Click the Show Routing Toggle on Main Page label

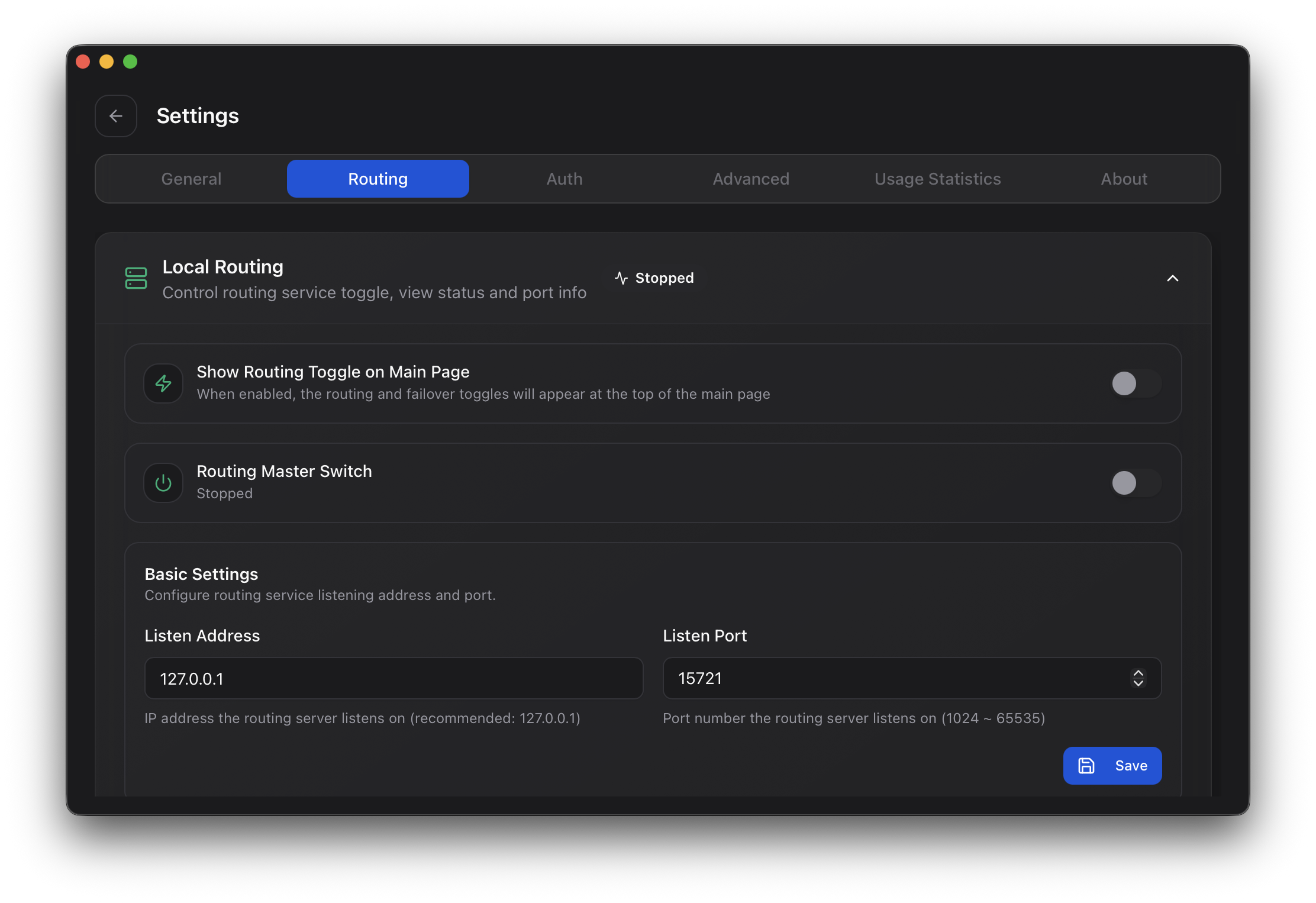point(333,372)
